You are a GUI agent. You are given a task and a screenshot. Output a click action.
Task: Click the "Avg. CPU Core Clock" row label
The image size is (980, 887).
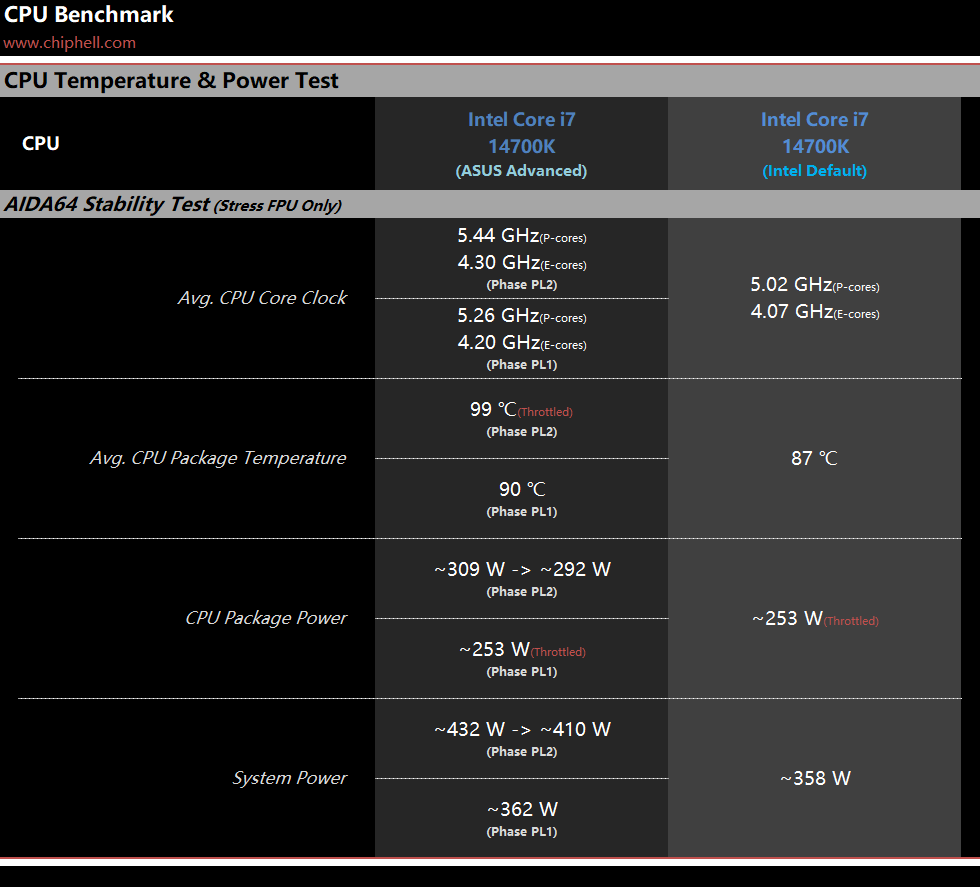(262, 298)
